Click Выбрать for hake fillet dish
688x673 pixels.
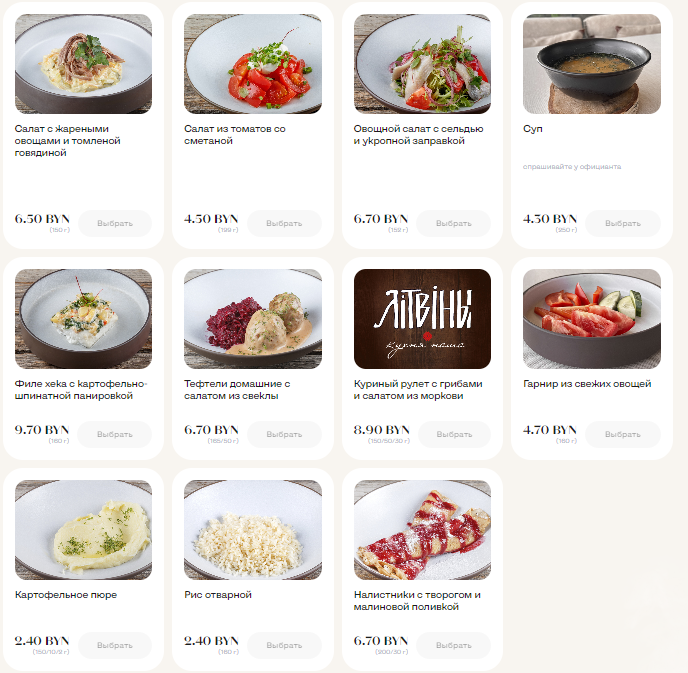coord(115,434)
